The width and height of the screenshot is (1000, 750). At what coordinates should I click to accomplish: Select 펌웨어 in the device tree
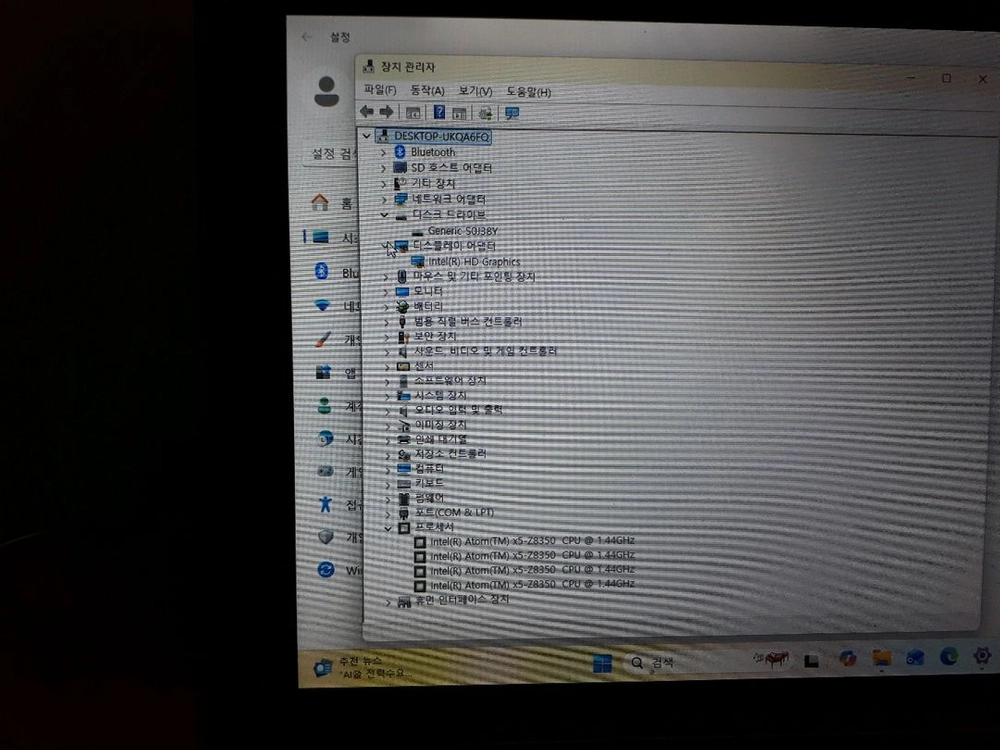click(x=429, y=498)
